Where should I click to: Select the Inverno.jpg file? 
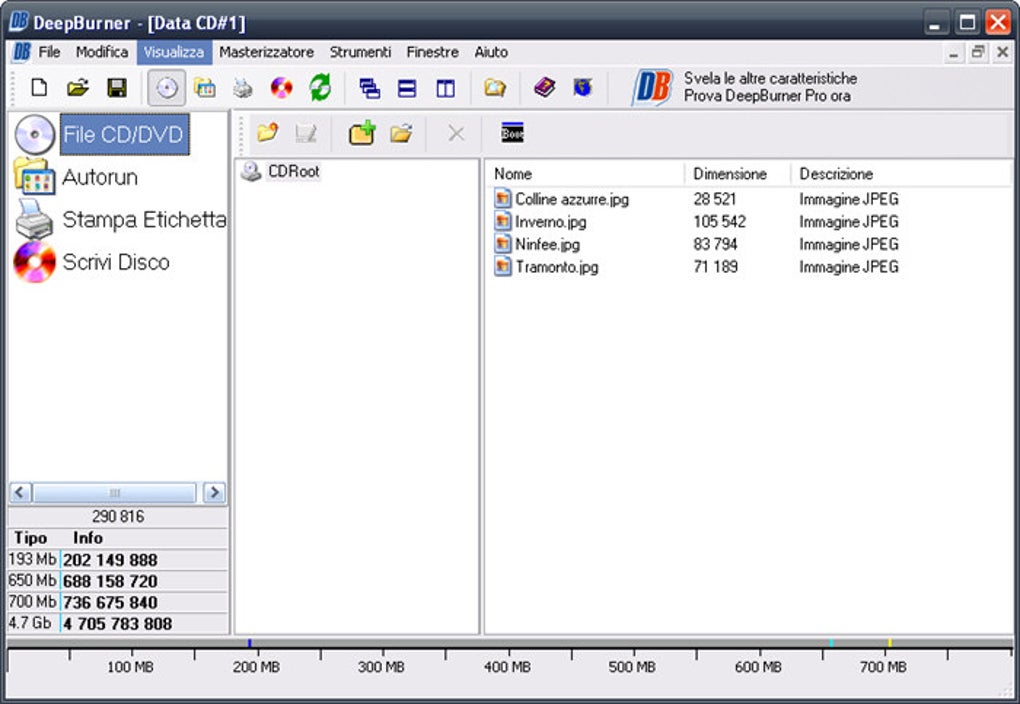tap(550, 222)
